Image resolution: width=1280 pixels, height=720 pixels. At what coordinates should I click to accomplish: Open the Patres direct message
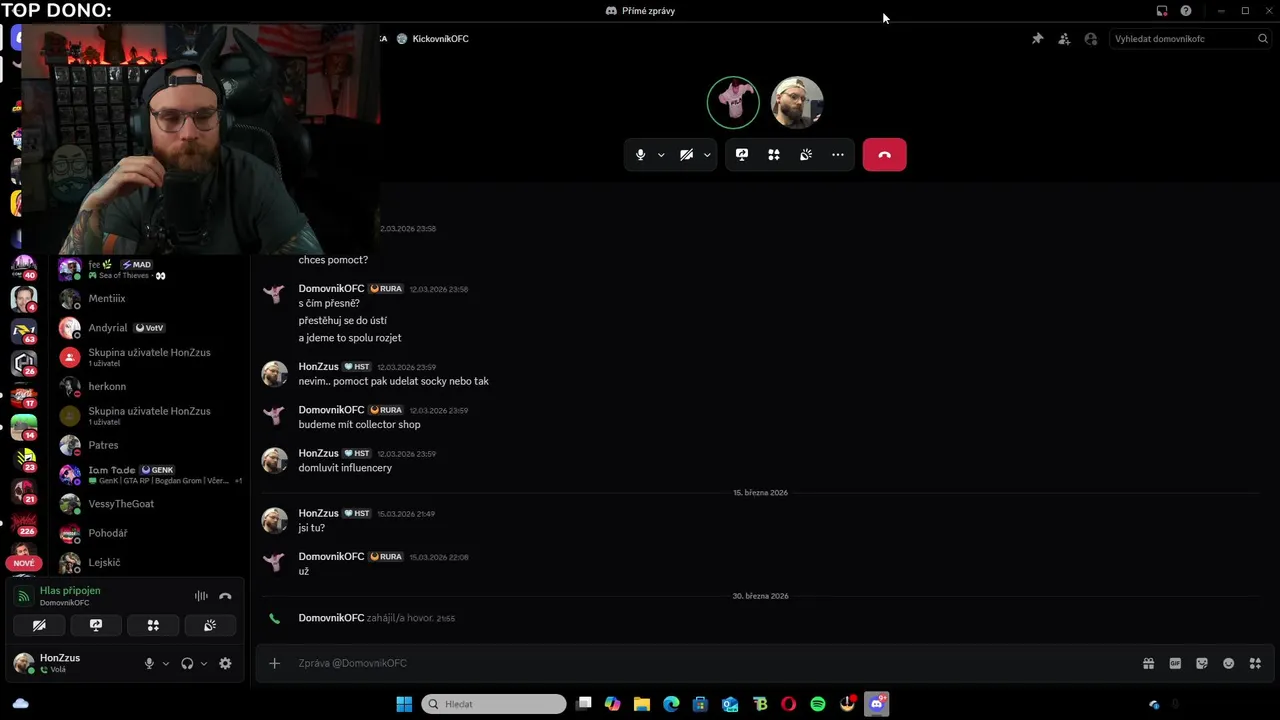150,446
